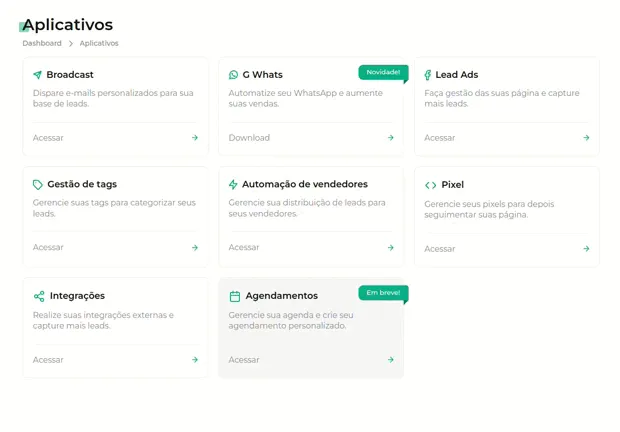
Task: Click 'Gerencie suas tags' description text
Action: coord(114,208)
